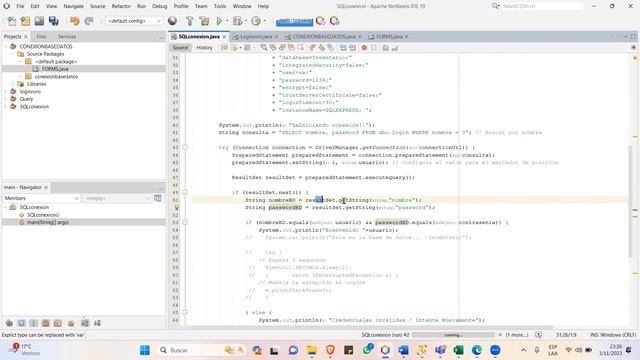Switch to the Services panel tab

click(67, 36)
